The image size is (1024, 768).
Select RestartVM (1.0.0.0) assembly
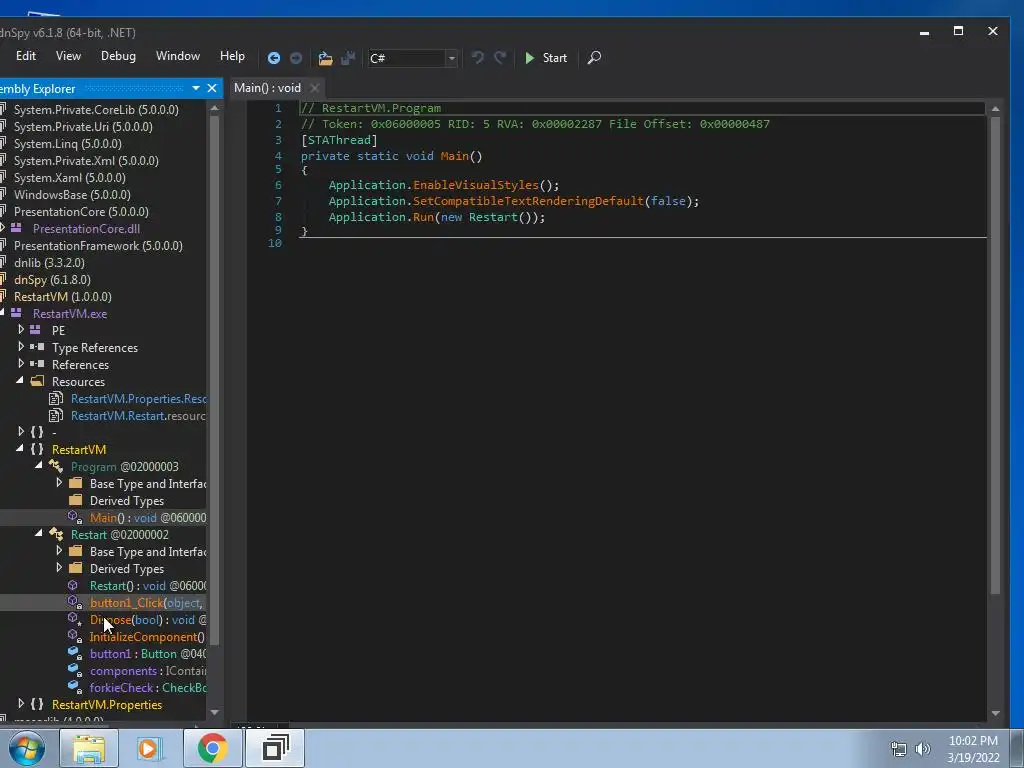pyautogui.click(x=63, y=296)
